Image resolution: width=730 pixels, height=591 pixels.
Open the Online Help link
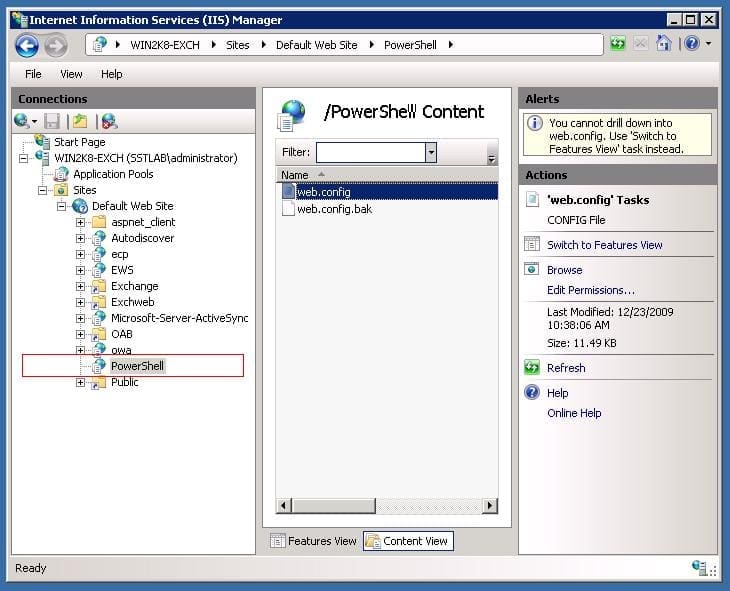(x=574, y=413)
